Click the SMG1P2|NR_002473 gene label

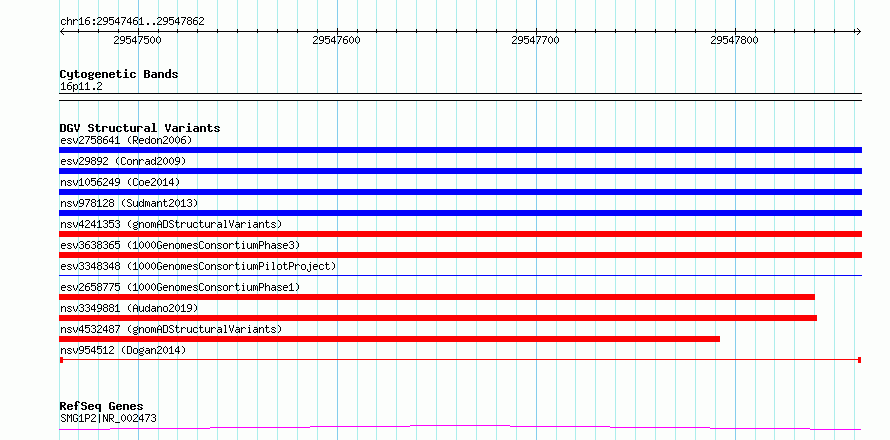tap(108, 418)
